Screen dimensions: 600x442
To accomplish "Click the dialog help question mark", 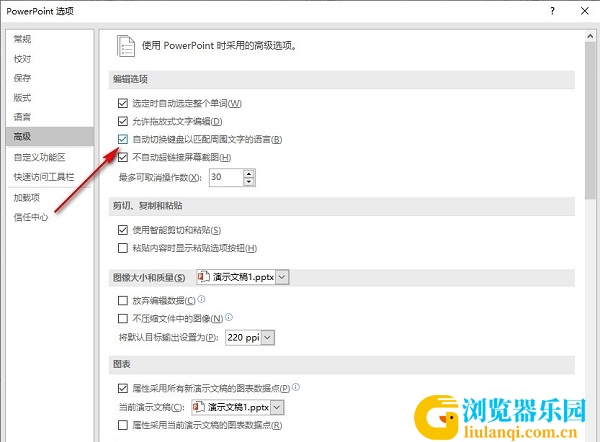I will pos(552,11).
